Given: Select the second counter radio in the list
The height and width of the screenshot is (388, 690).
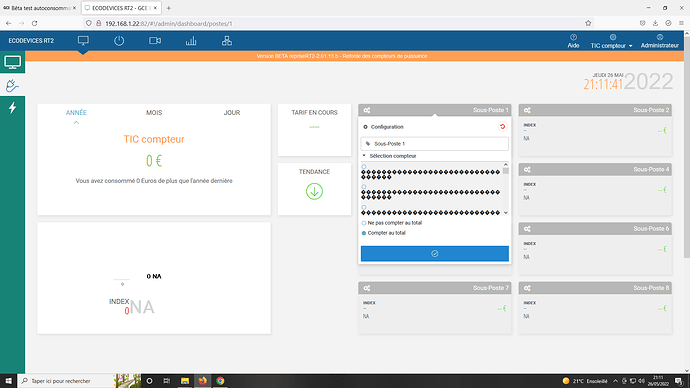Looking at the screenshot, I should pyautogui.click(x=364, y=187).
